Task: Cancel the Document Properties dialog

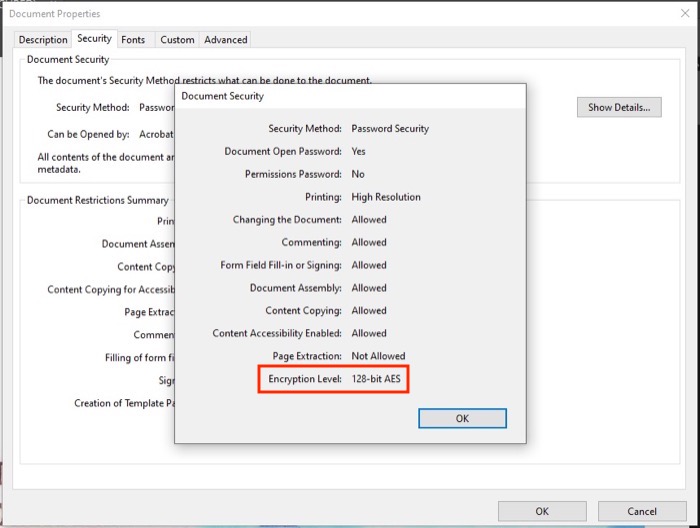Action: click(642, 511)
